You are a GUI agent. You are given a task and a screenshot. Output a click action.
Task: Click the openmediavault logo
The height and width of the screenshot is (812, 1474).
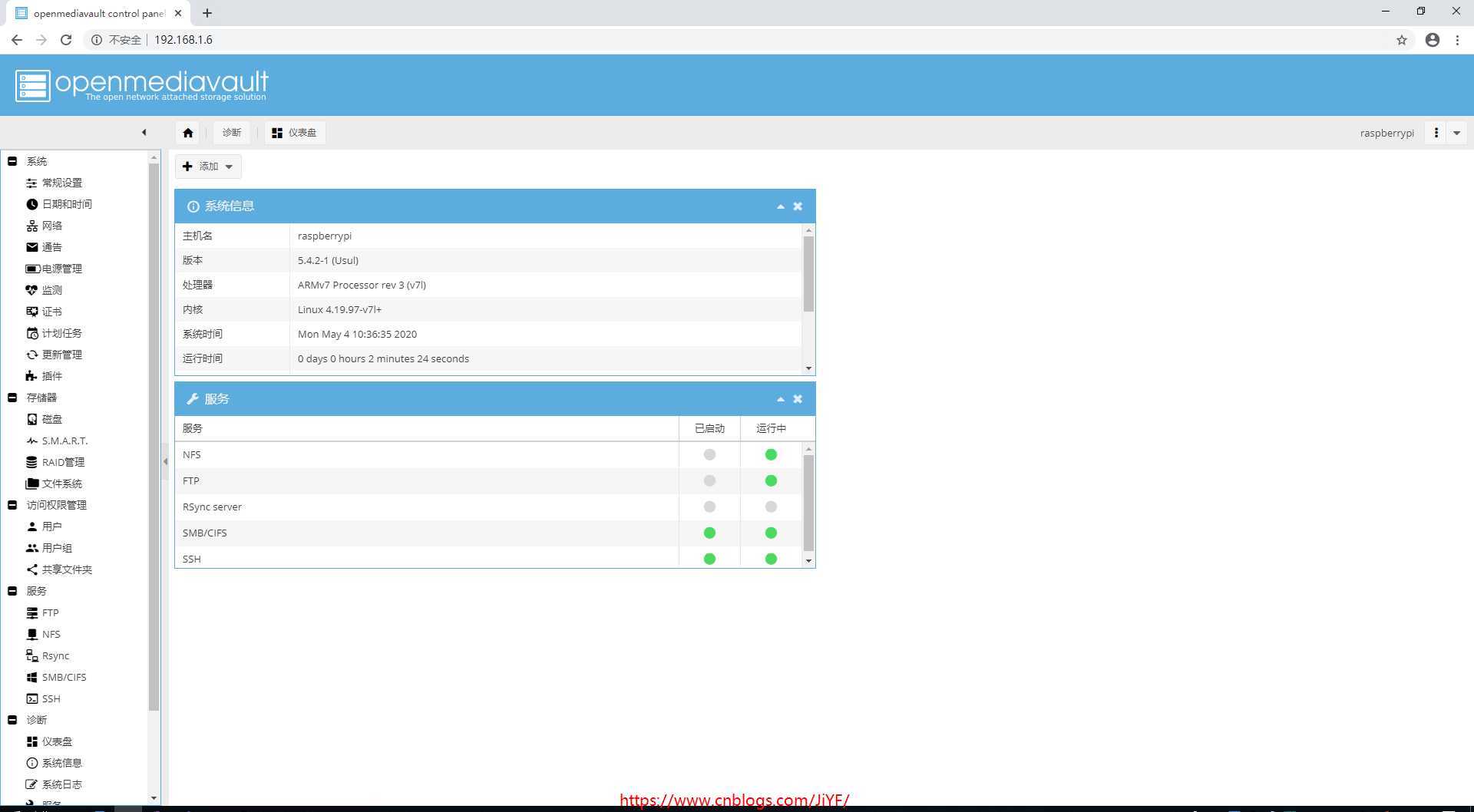[142, 85]
